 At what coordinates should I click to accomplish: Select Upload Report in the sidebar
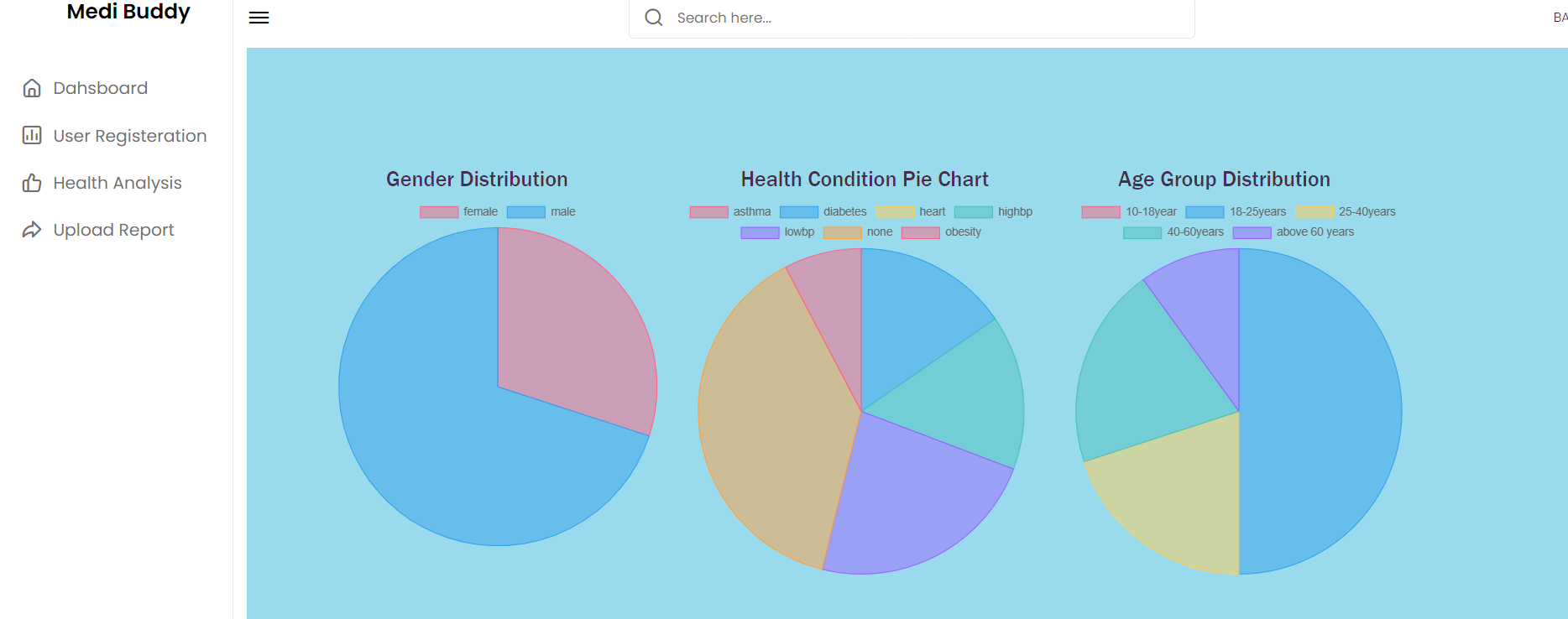coord(112,229)
